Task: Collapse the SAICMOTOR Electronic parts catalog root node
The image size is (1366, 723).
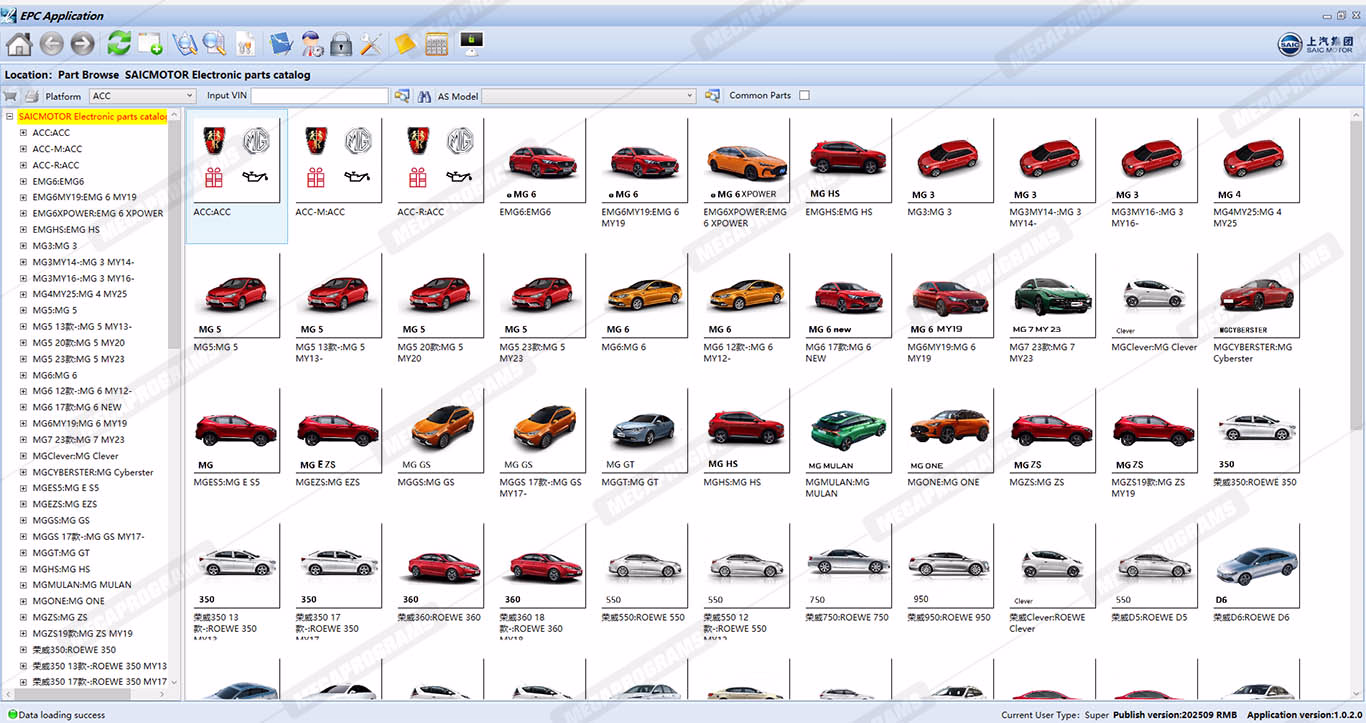Action: [x=10, y=117]
